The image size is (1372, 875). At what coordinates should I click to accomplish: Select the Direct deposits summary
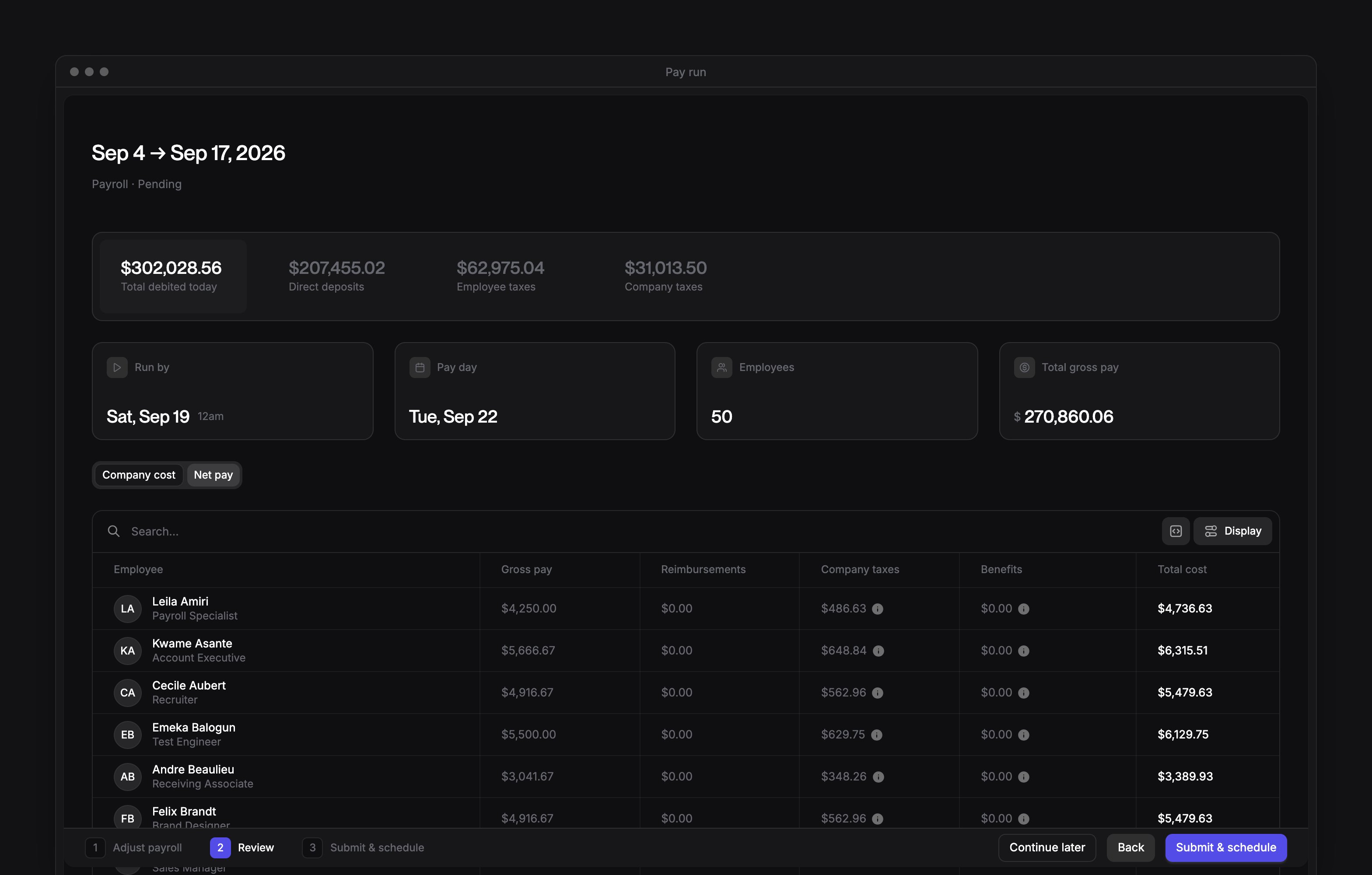coord(337,276)
